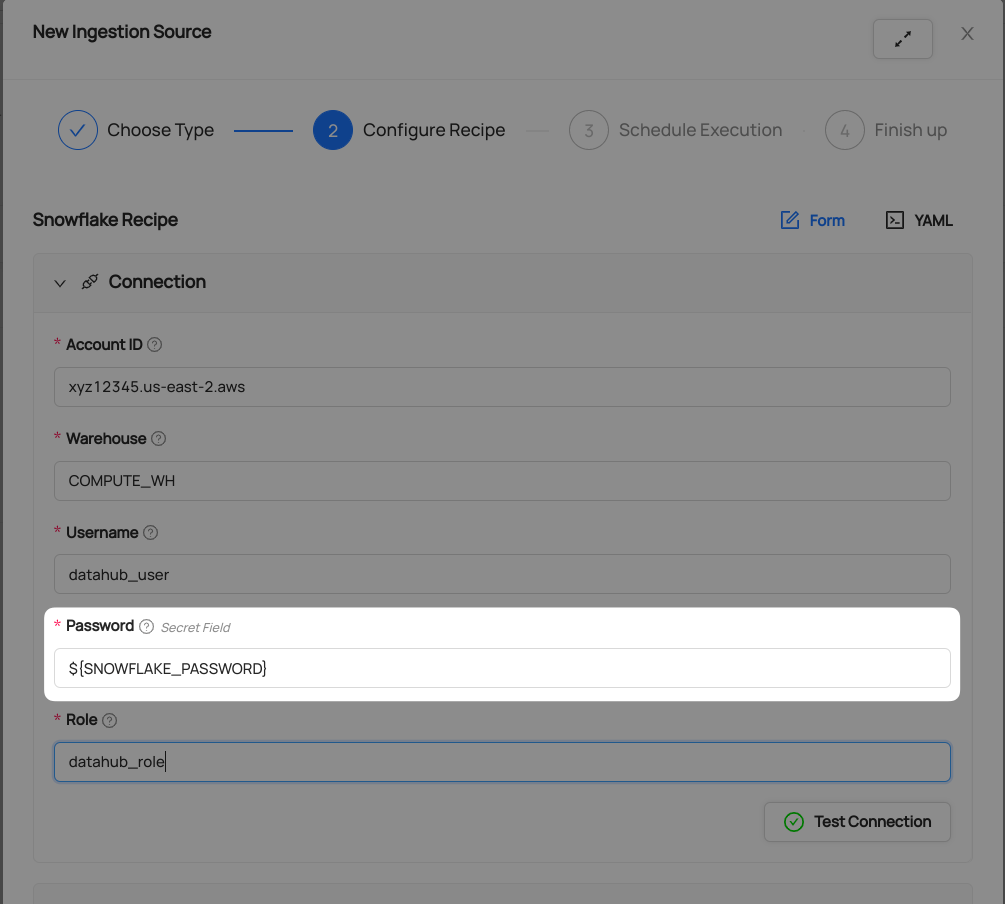Collapse the Connection section
This screenshot has height=904, width=1005.
60,283
